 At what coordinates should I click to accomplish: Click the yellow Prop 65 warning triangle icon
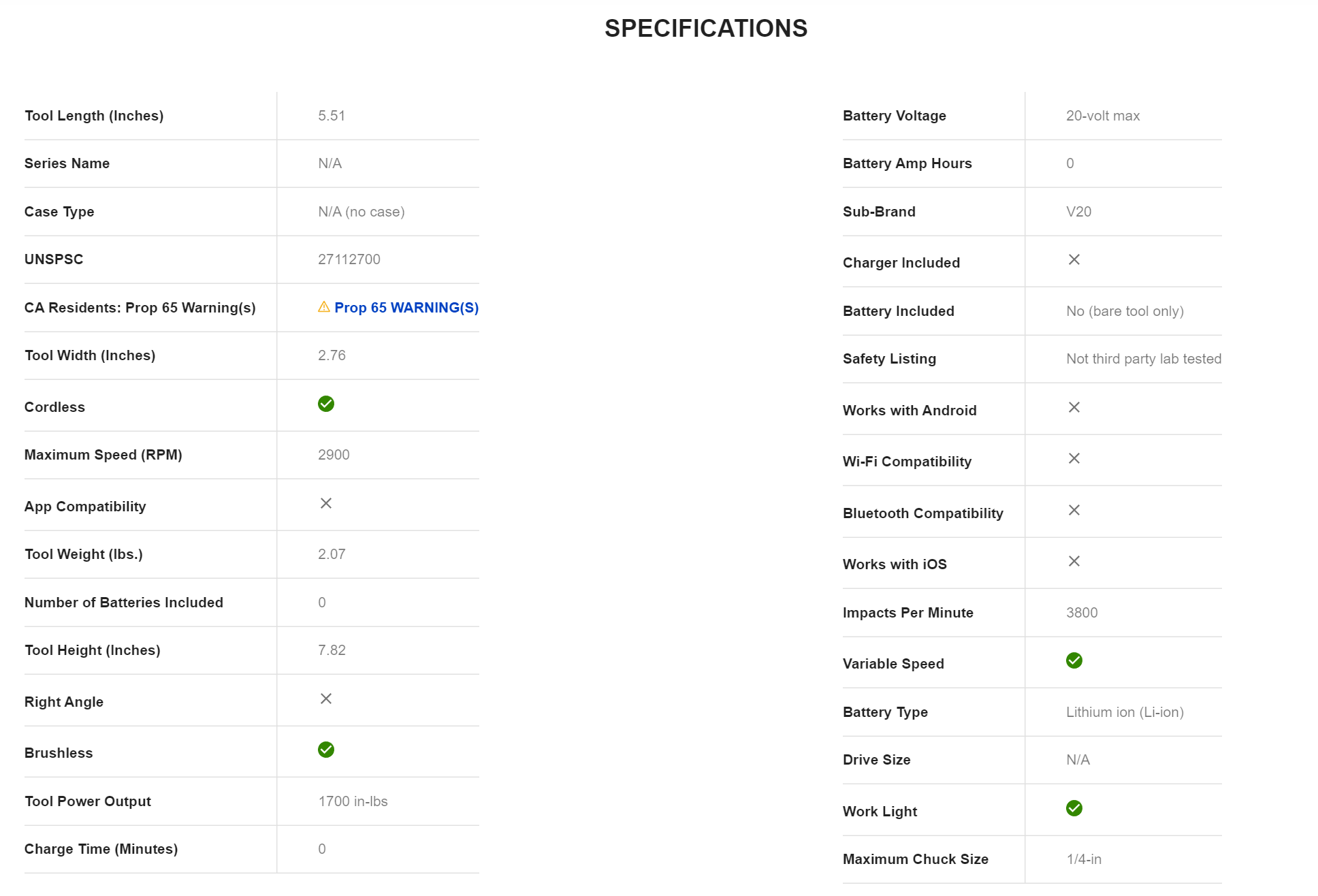click(324, 307)
